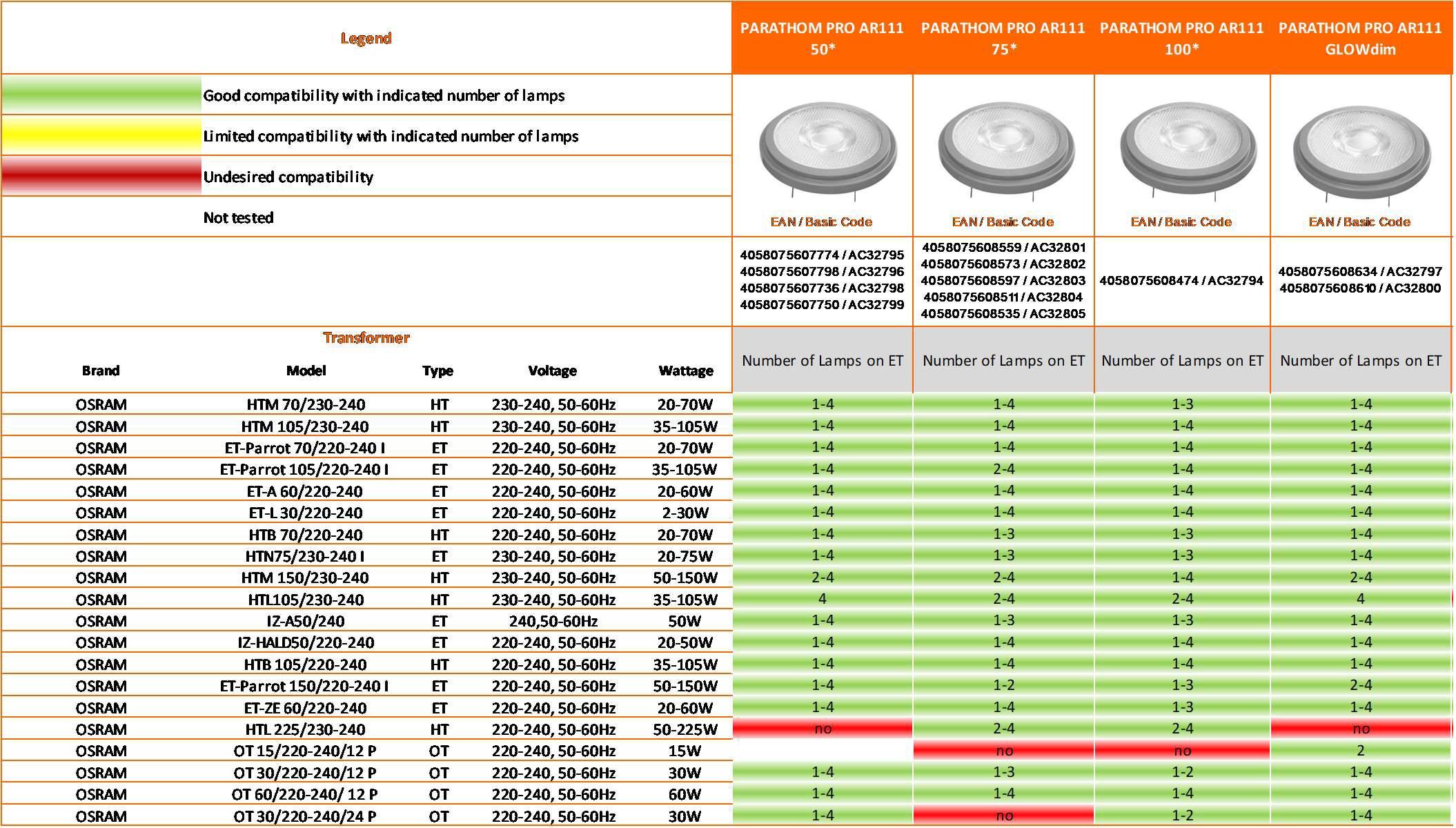The height and width of the screenshot is (828, 1456).
Task: Select model OT 30/220-240/24 P
Action: click(x=305, y=816)
